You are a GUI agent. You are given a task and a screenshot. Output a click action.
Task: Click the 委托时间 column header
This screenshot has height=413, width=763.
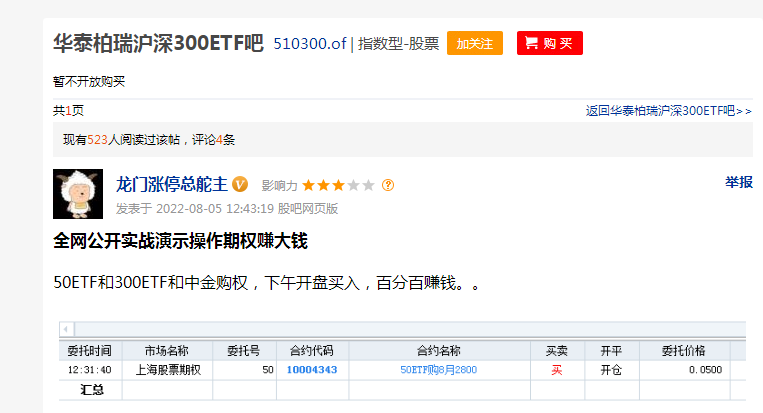tap(90, 350)
